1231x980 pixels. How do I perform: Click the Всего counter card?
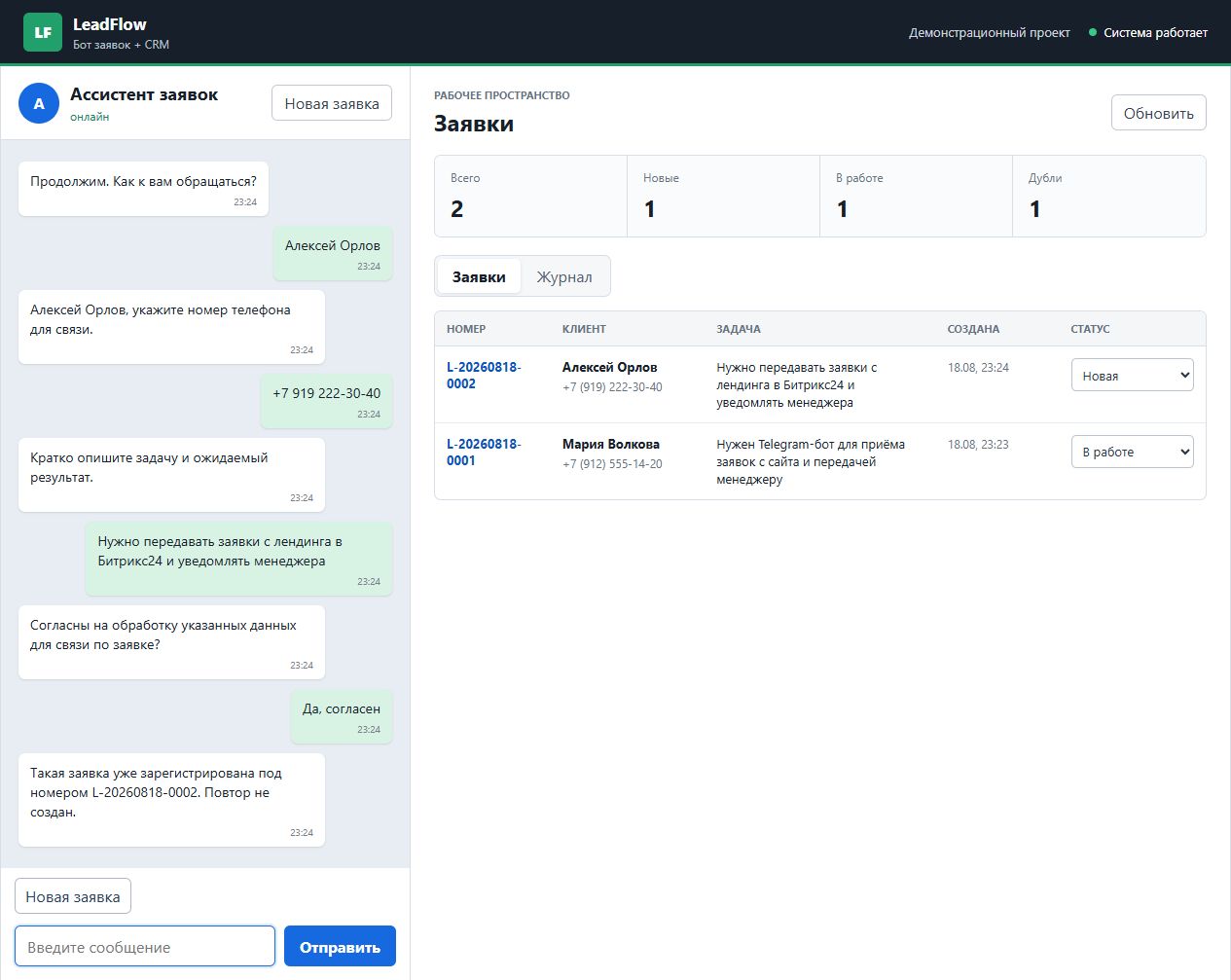point(530,196)
